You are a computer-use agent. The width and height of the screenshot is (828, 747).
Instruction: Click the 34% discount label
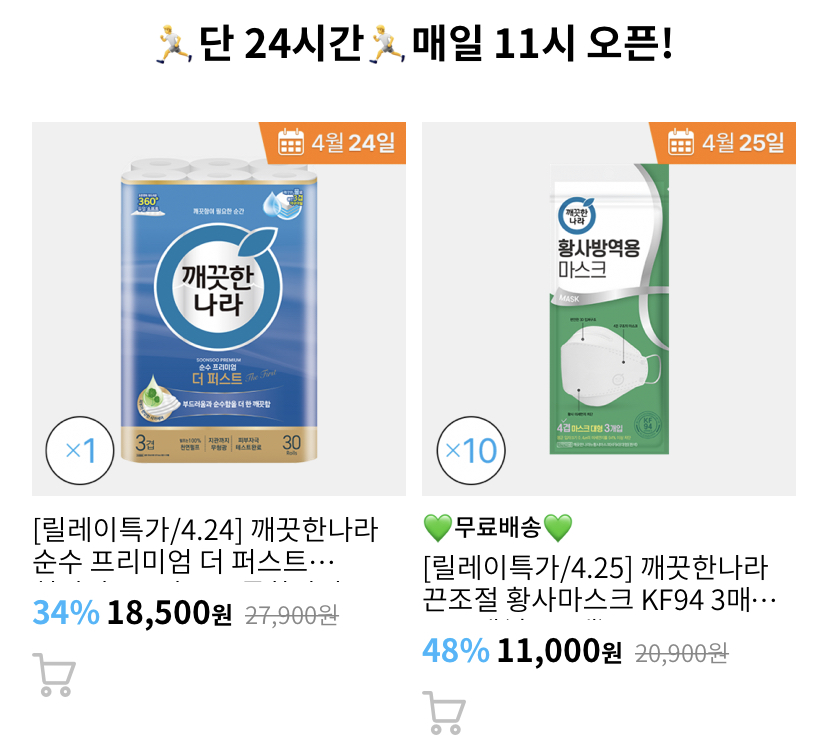(66, 612)
